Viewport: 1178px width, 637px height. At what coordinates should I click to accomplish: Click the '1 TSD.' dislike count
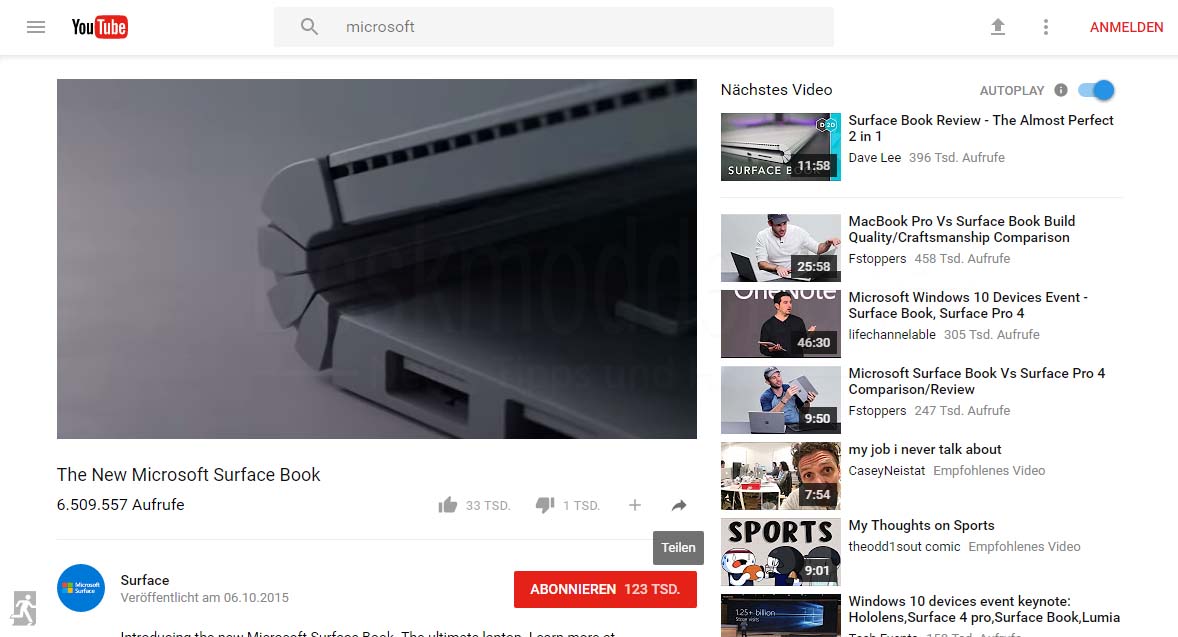pyautogui.click(x=581, y=506)
